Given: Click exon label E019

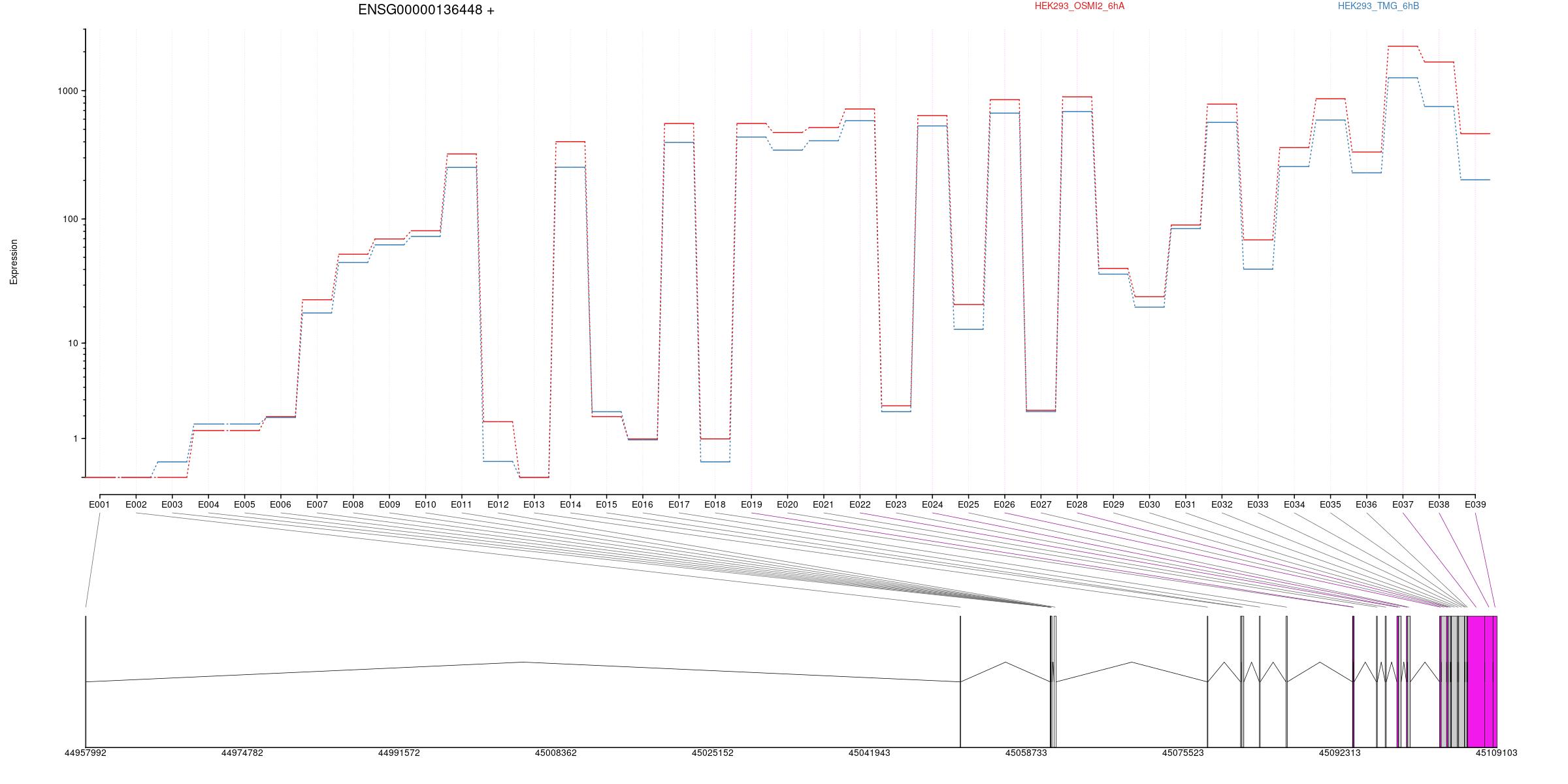Looking at the screenshot, I should (751, 504).
